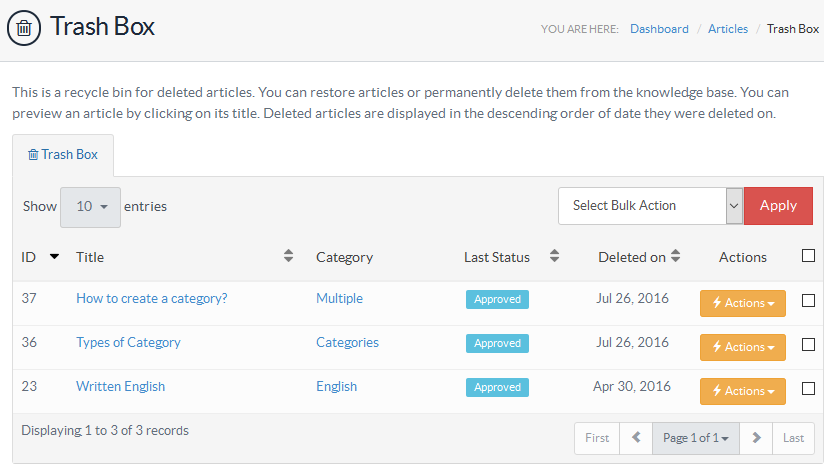Click the trash can icon beside Trash Box title
This screenshot has height=464, width=824.
(24, 28)
